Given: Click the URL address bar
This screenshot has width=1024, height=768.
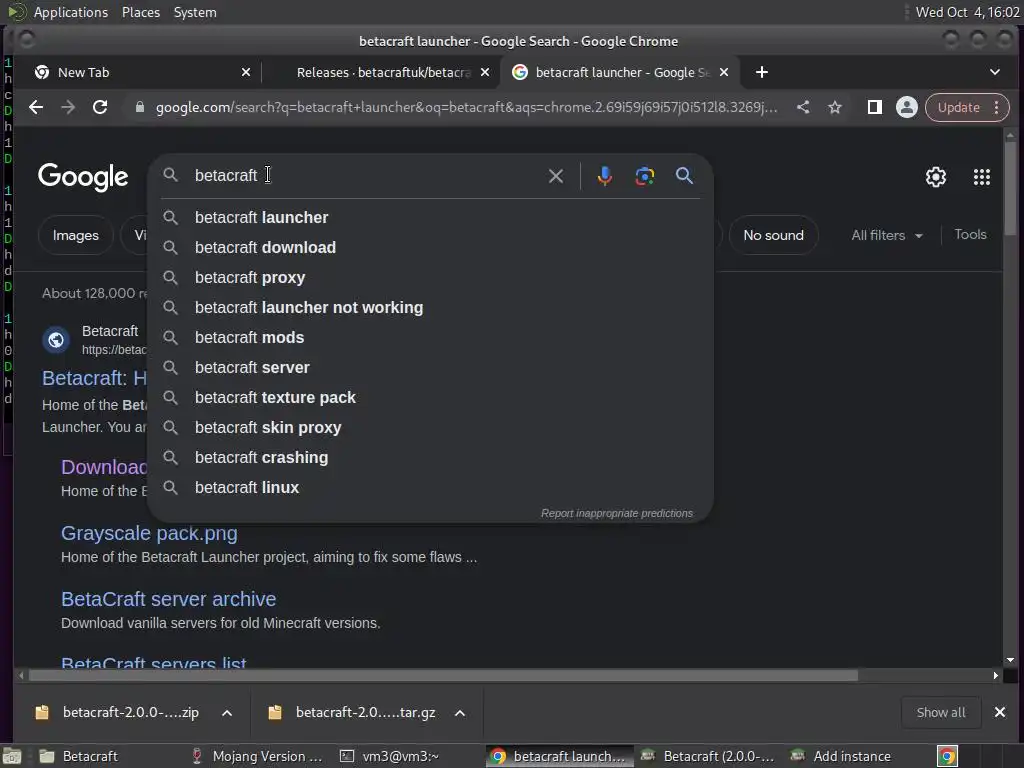Looking at the screenshot, I should click(466, 108).
